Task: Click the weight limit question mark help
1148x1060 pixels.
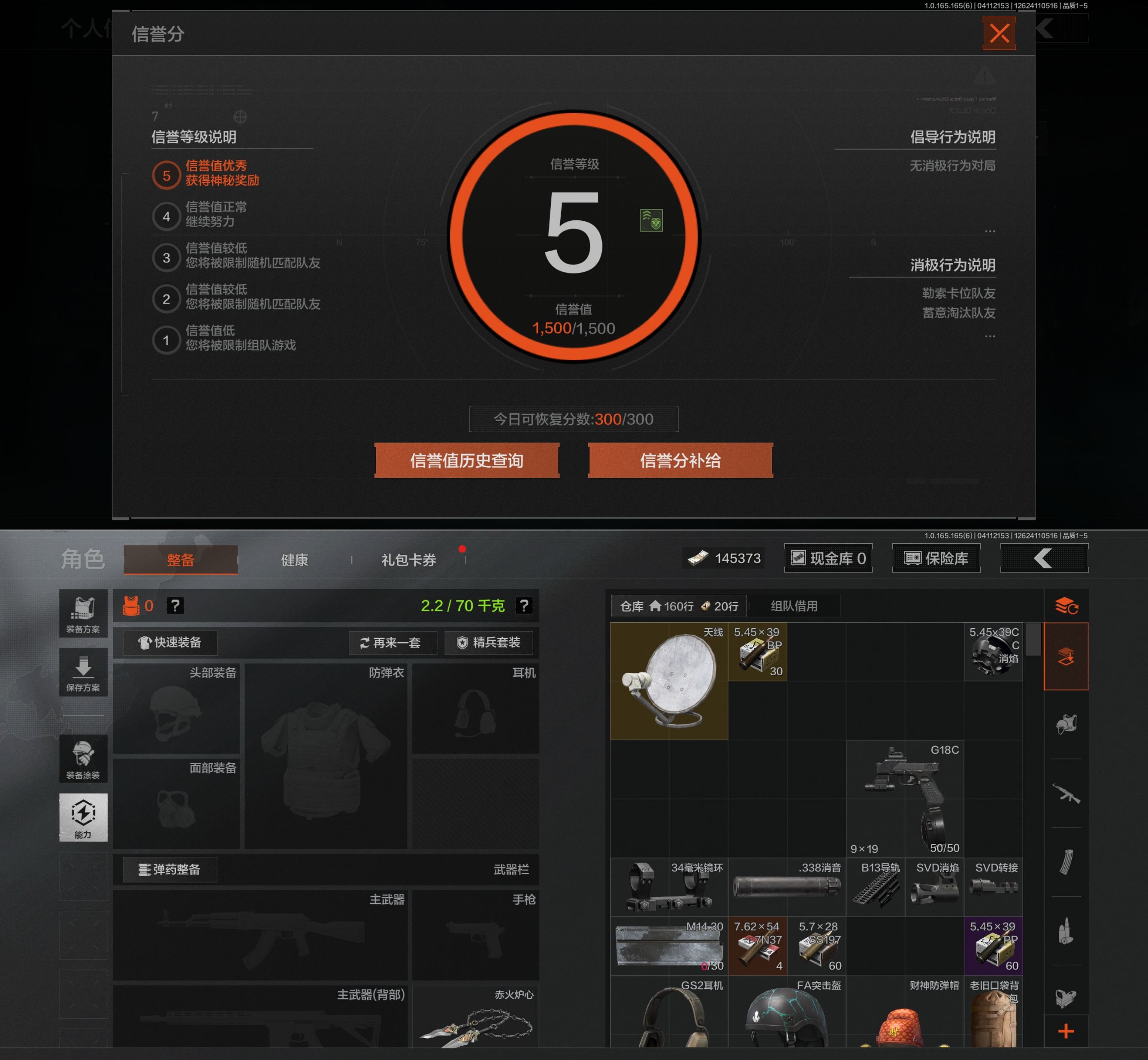Action: tap(524, 606)
